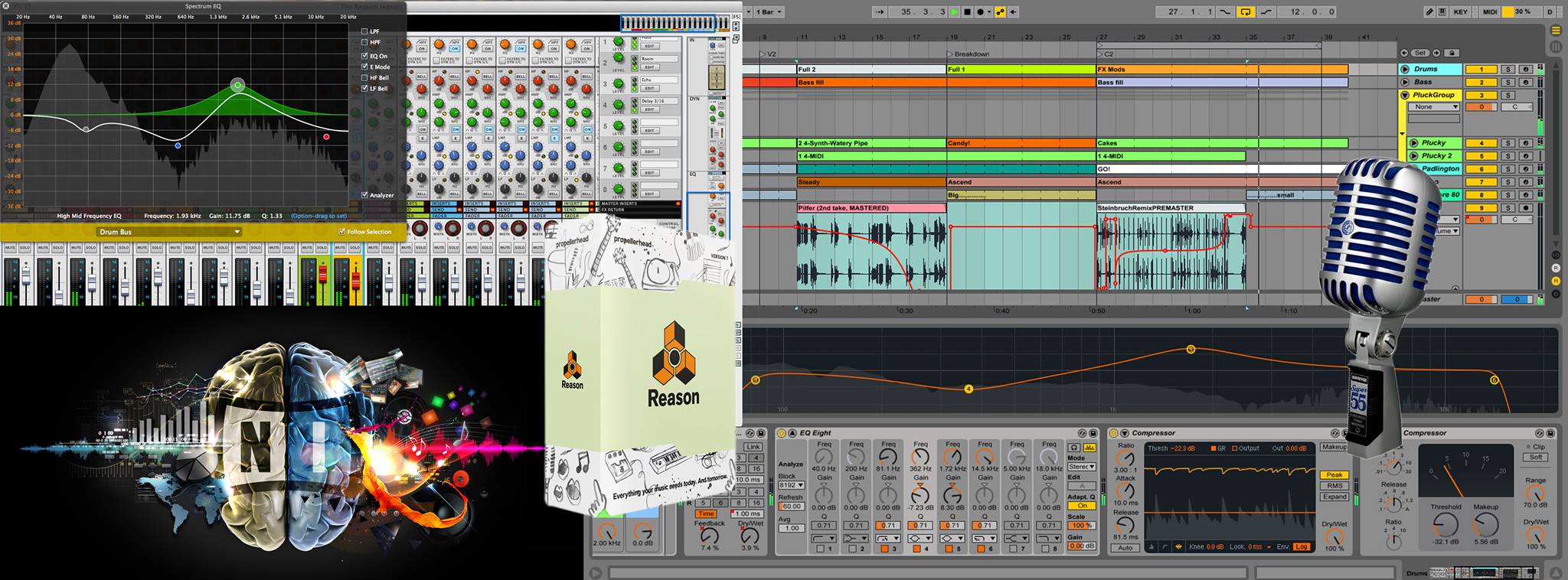Enable Draw Mode pencil in Ableton
This screenshot has height=580, width=1568.
click(x=1429, y=11)
